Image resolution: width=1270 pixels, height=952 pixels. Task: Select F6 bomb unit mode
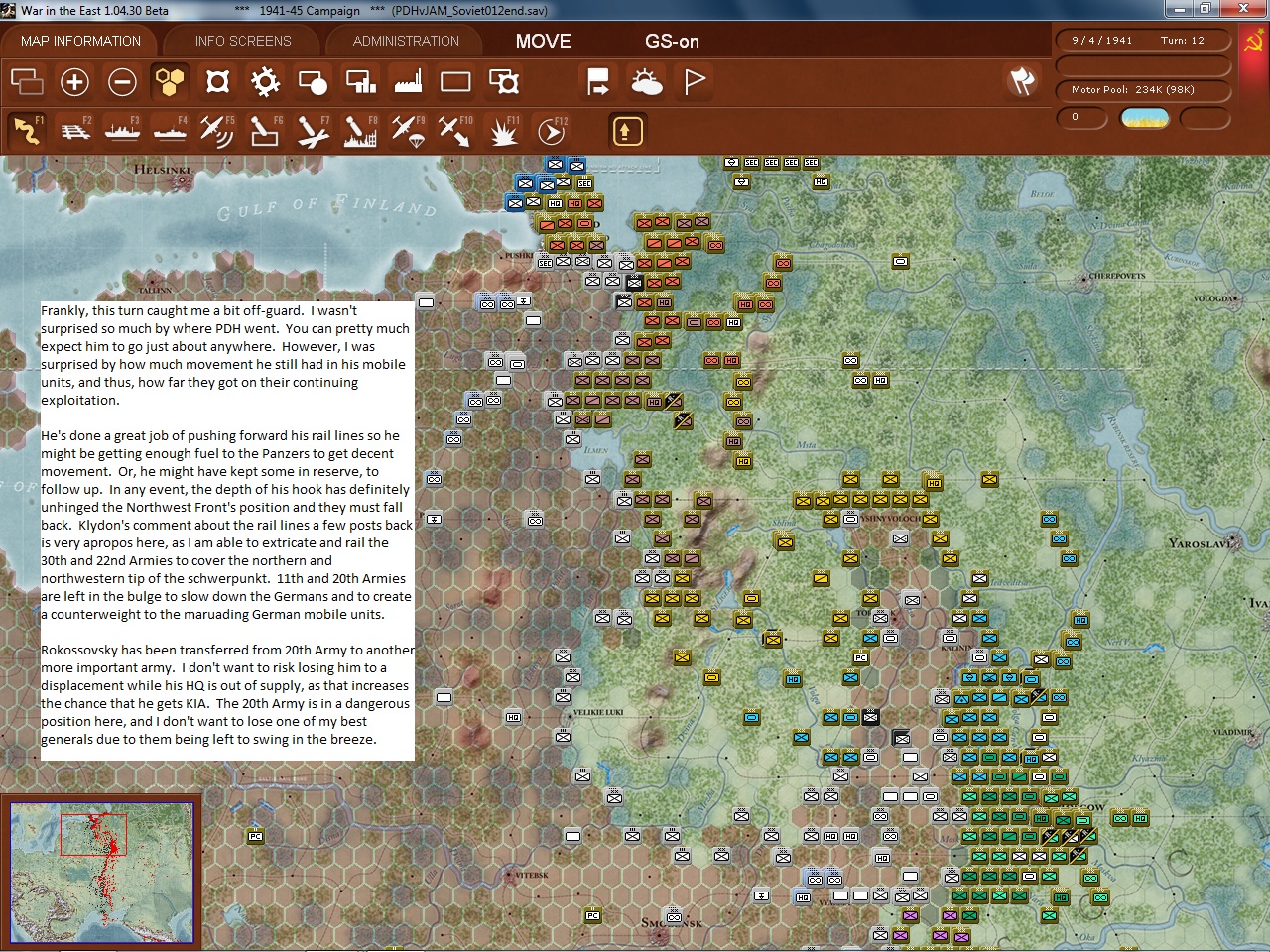pos(265,130)
